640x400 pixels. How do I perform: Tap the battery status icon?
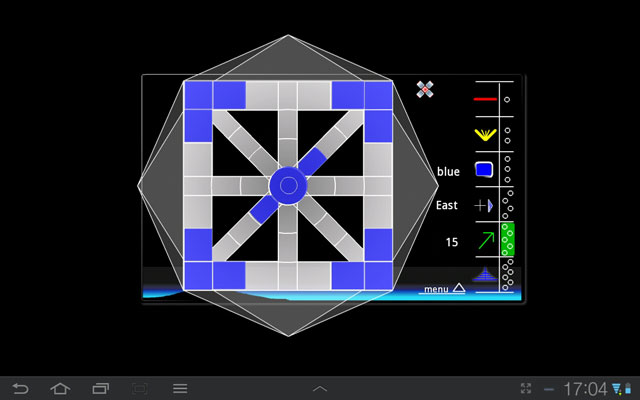point(628,389)
